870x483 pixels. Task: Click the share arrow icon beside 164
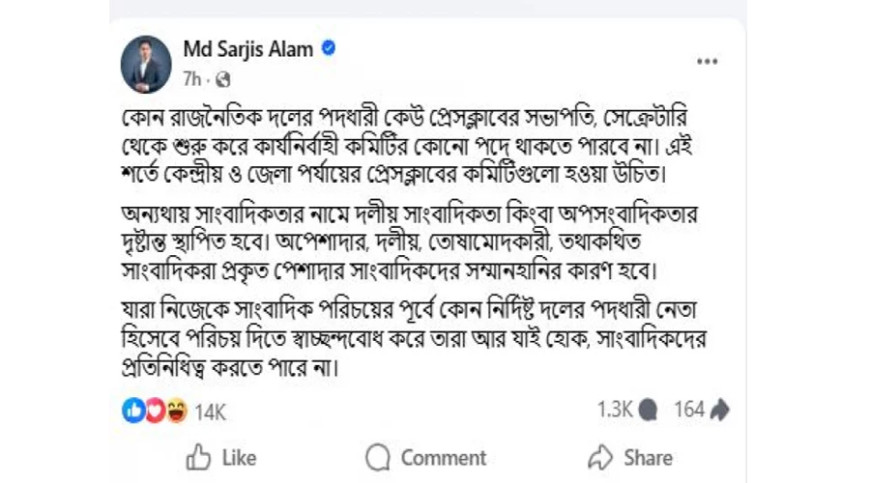click(x=721, y=409)
